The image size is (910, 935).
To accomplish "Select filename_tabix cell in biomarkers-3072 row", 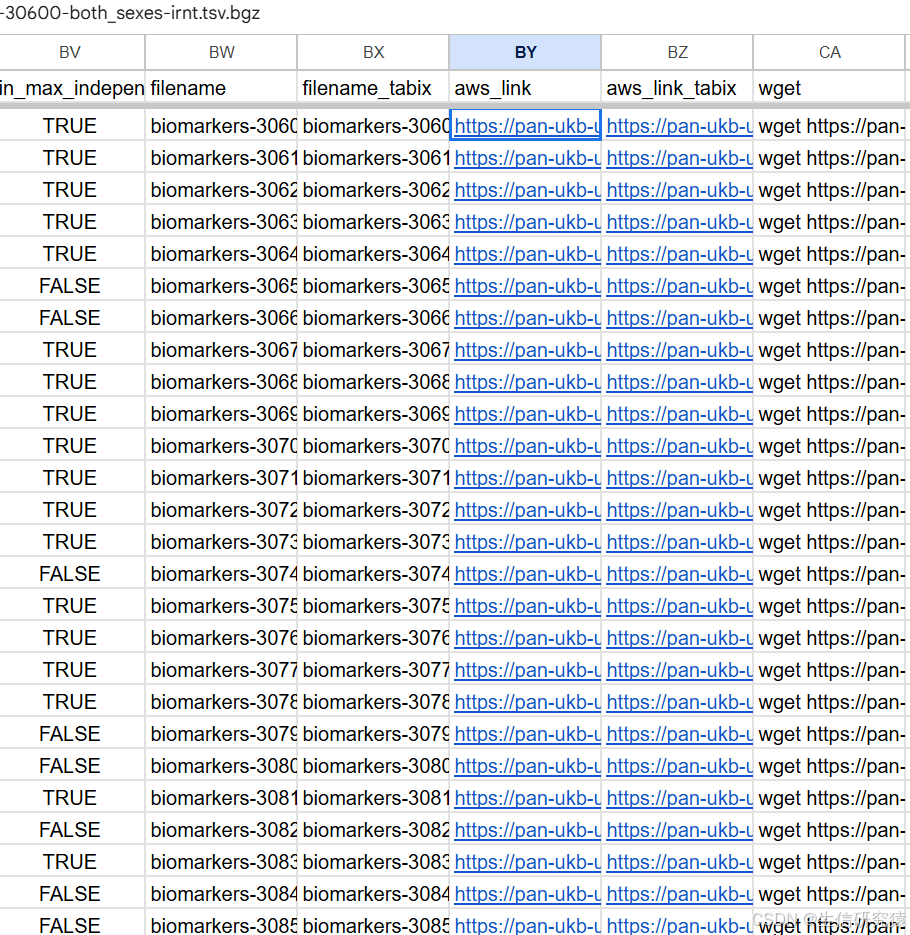I will click(x=373, y=510).
